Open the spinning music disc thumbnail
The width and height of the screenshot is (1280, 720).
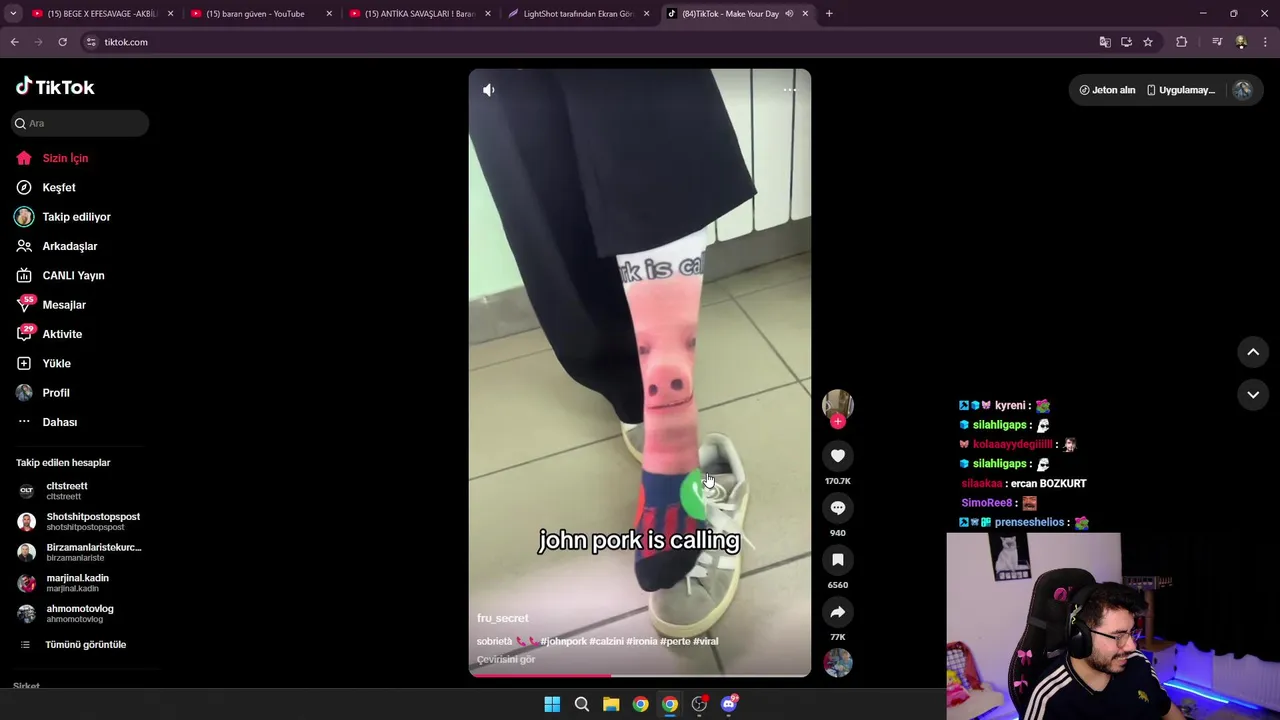click(x=838, y=662)
